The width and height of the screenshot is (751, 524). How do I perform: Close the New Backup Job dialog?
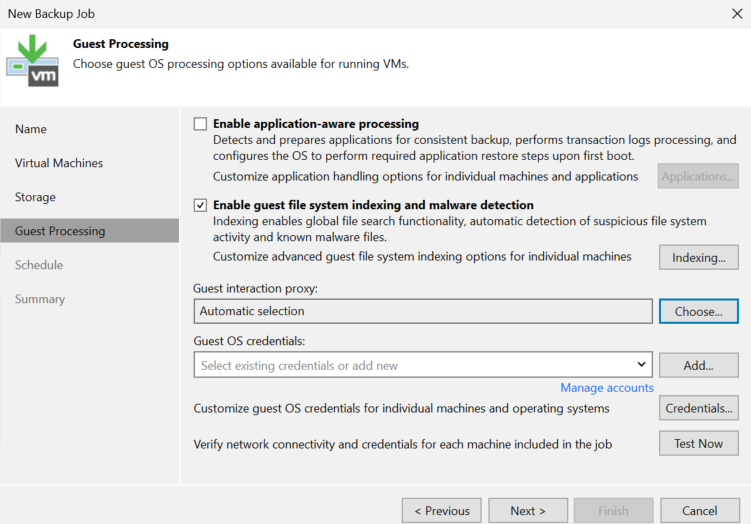pos(737,13)
